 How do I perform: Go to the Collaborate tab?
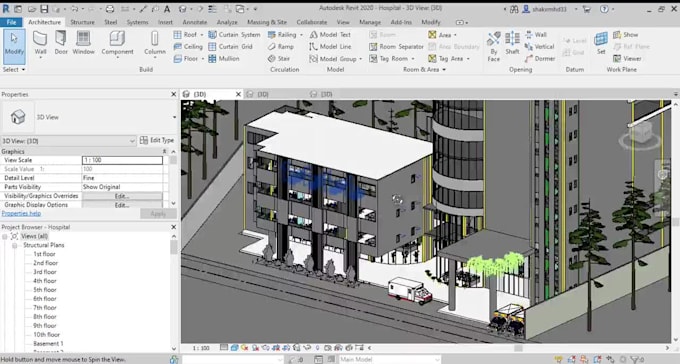[x=312, y=22]
